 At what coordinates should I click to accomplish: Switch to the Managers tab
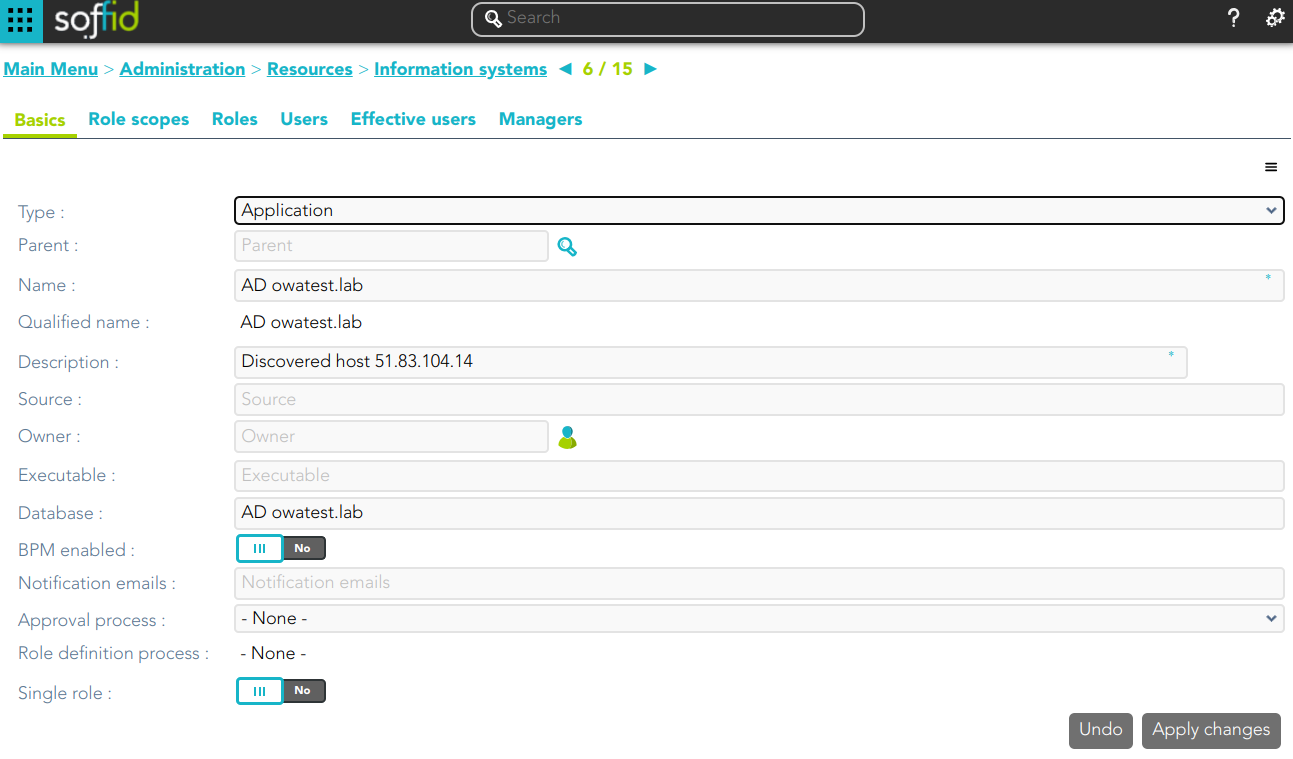click(540, 119)
